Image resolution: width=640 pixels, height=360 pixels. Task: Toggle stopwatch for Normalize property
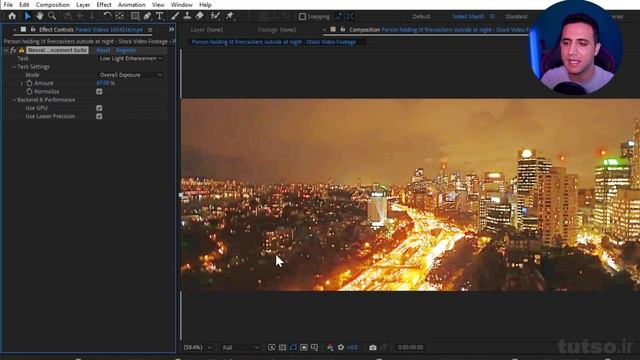[x=29, y=91]
